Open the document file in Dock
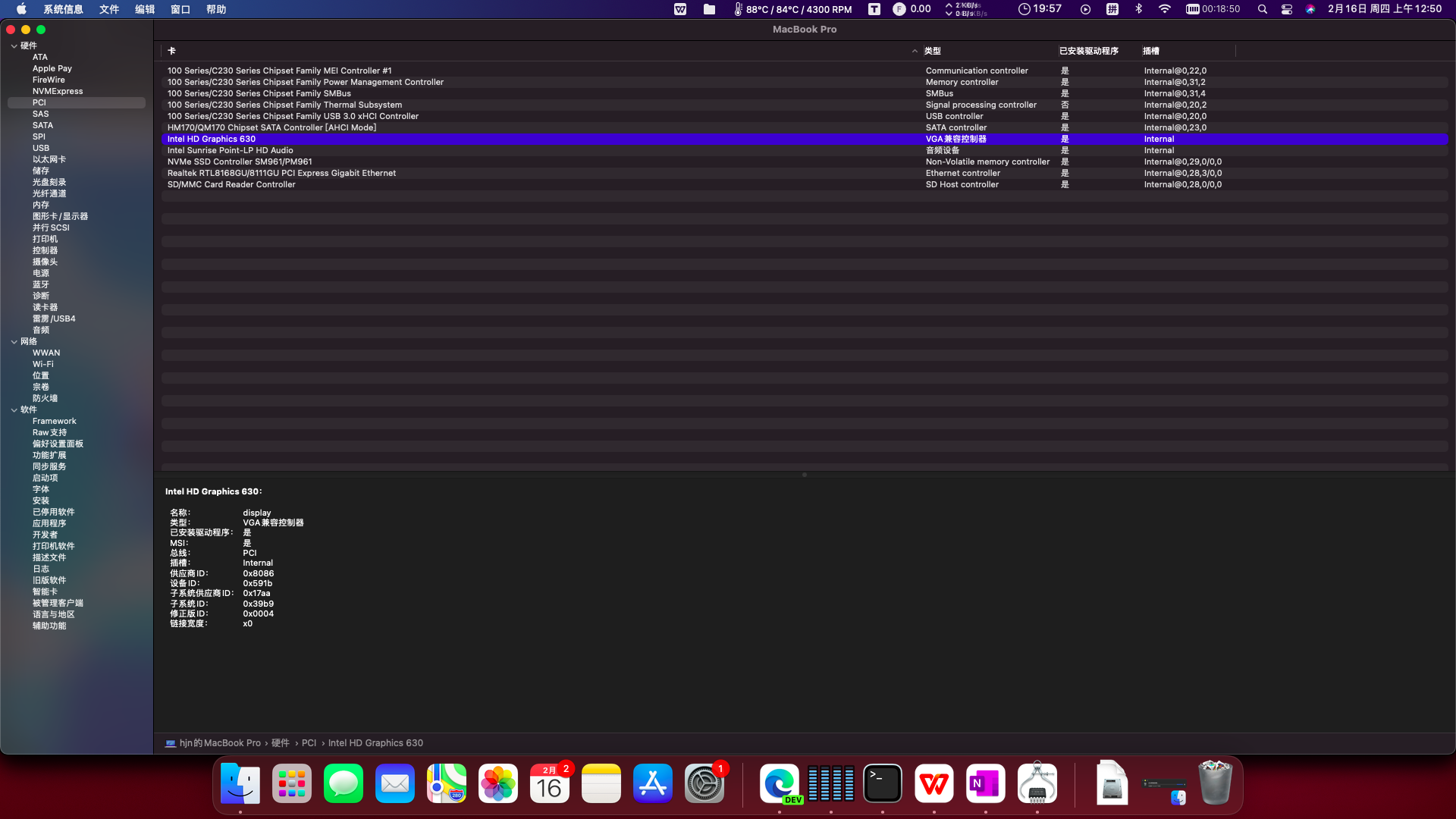Image resolution: width=1456 pixels, height=819 pixels. click(1112, 783)
